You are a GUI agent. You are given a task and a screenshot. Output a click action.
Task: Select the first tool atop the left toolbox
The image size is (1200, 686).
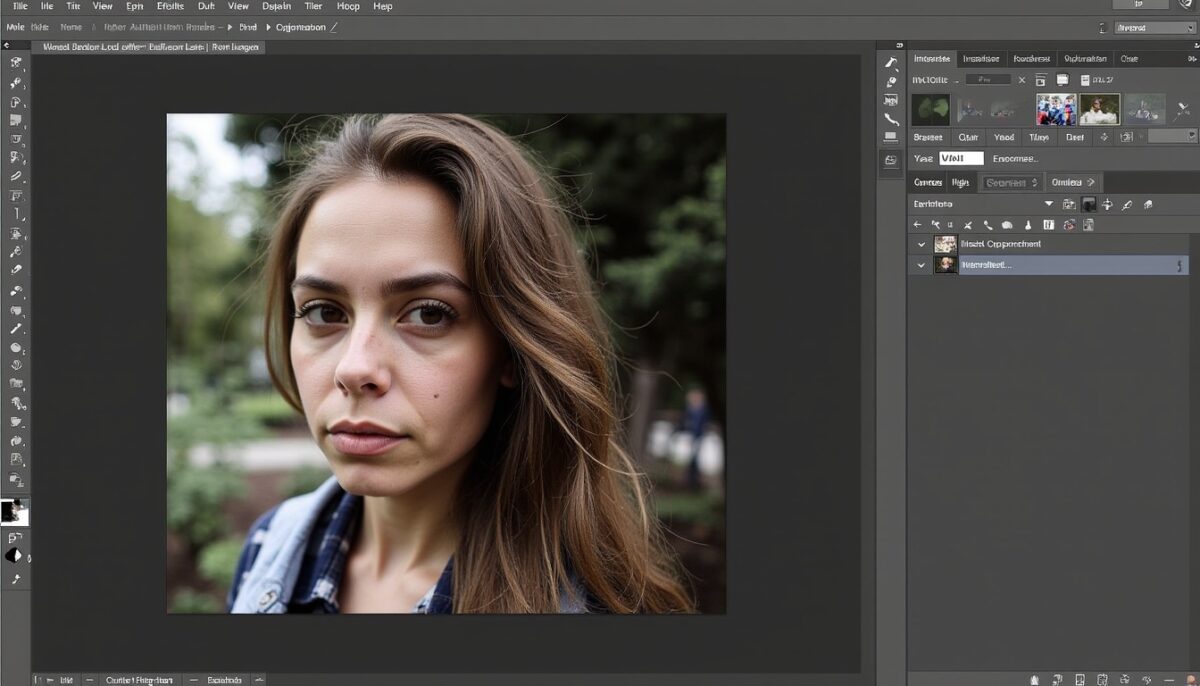[x=16, y=62]
